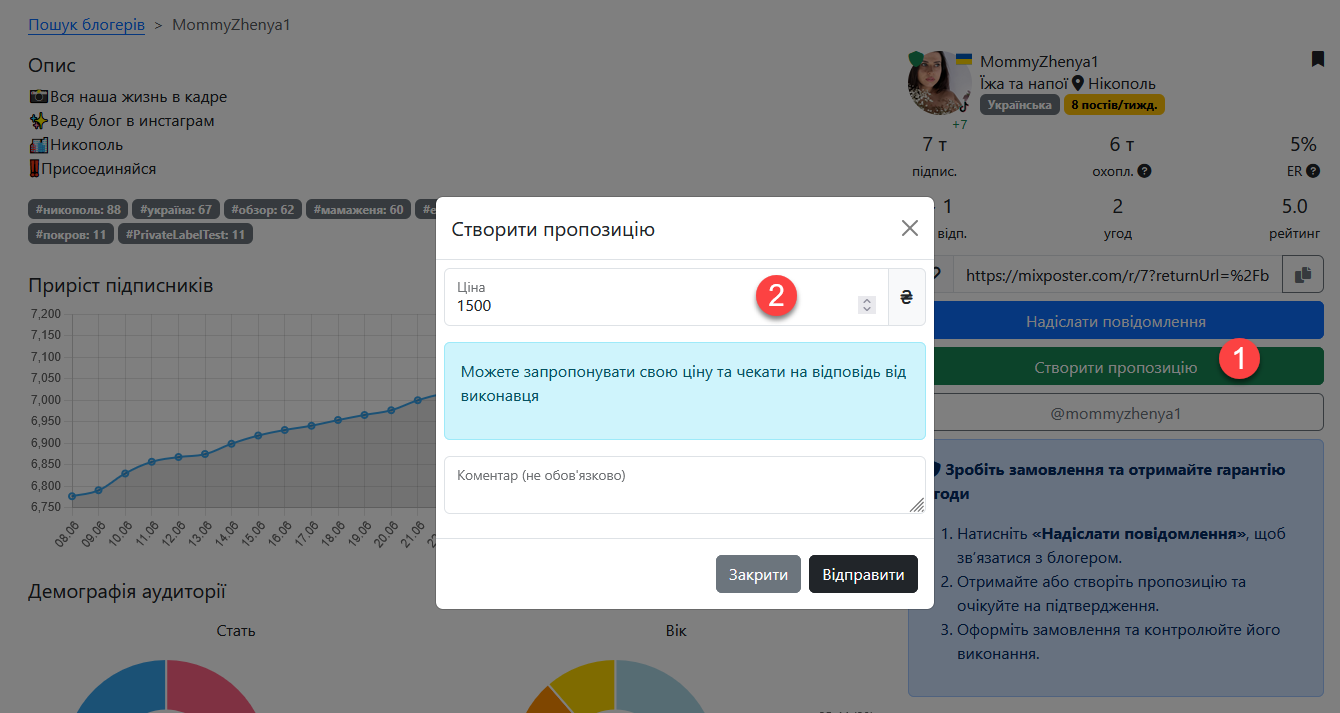Viewport: 1340px width, 713px height.
Task: Click the comment textarea resize grip
Action: [916, 505]
